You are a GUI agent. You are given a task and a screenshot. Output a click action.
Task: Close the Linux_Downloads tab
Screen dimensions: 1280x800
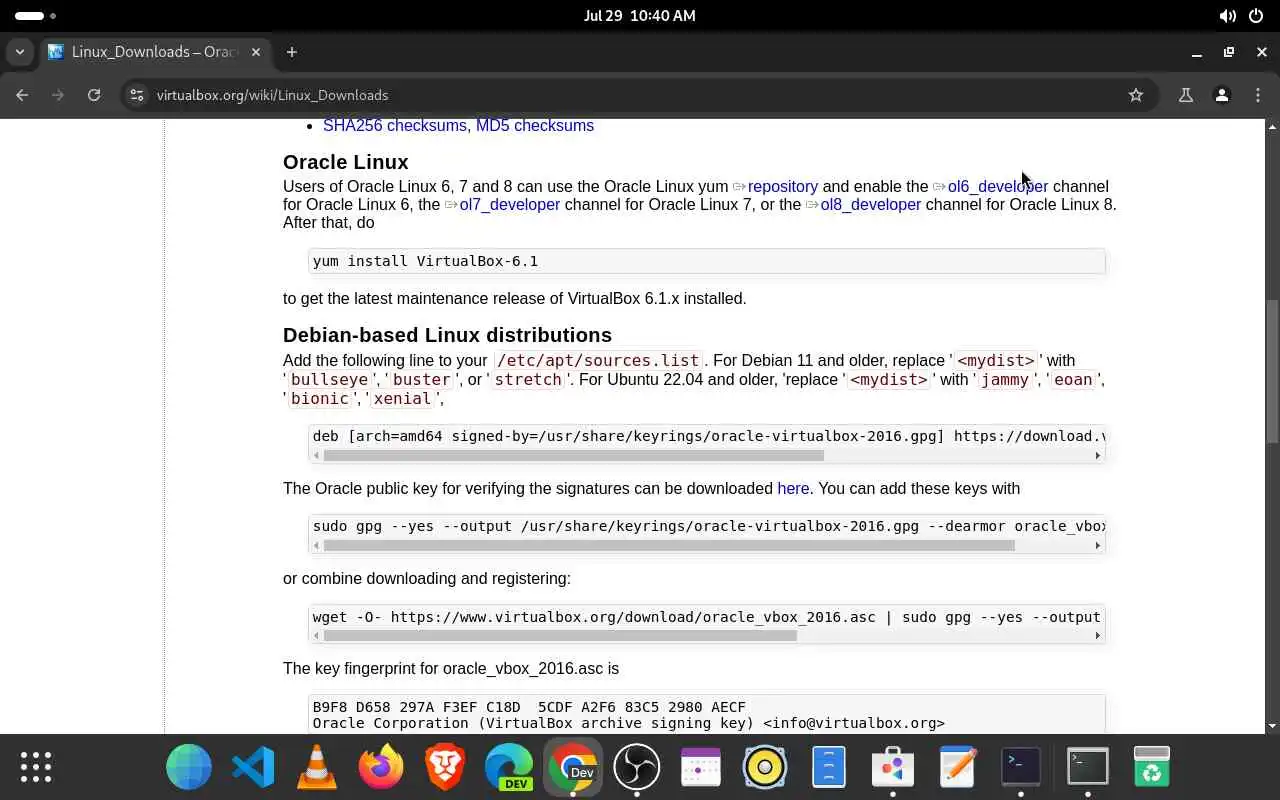coord(257,52)
